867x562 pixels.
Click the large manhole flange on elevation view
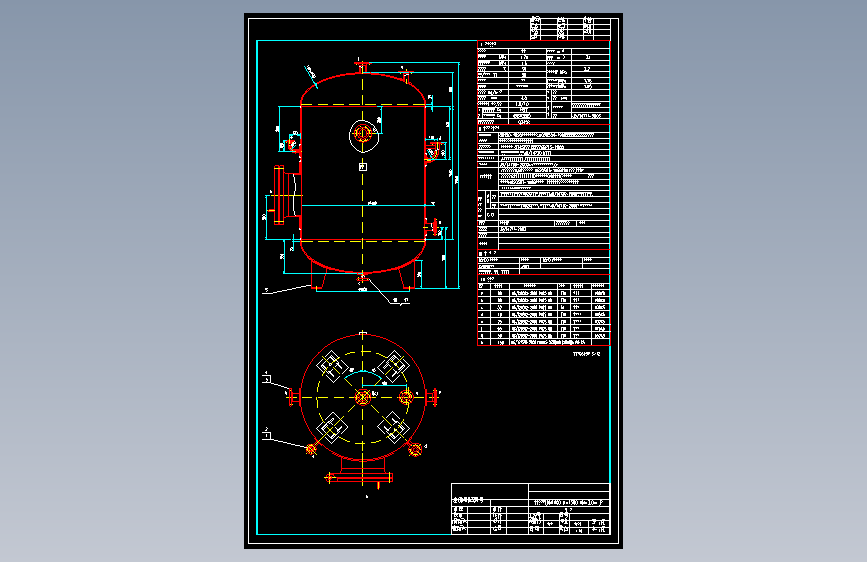tap(286, 195)
